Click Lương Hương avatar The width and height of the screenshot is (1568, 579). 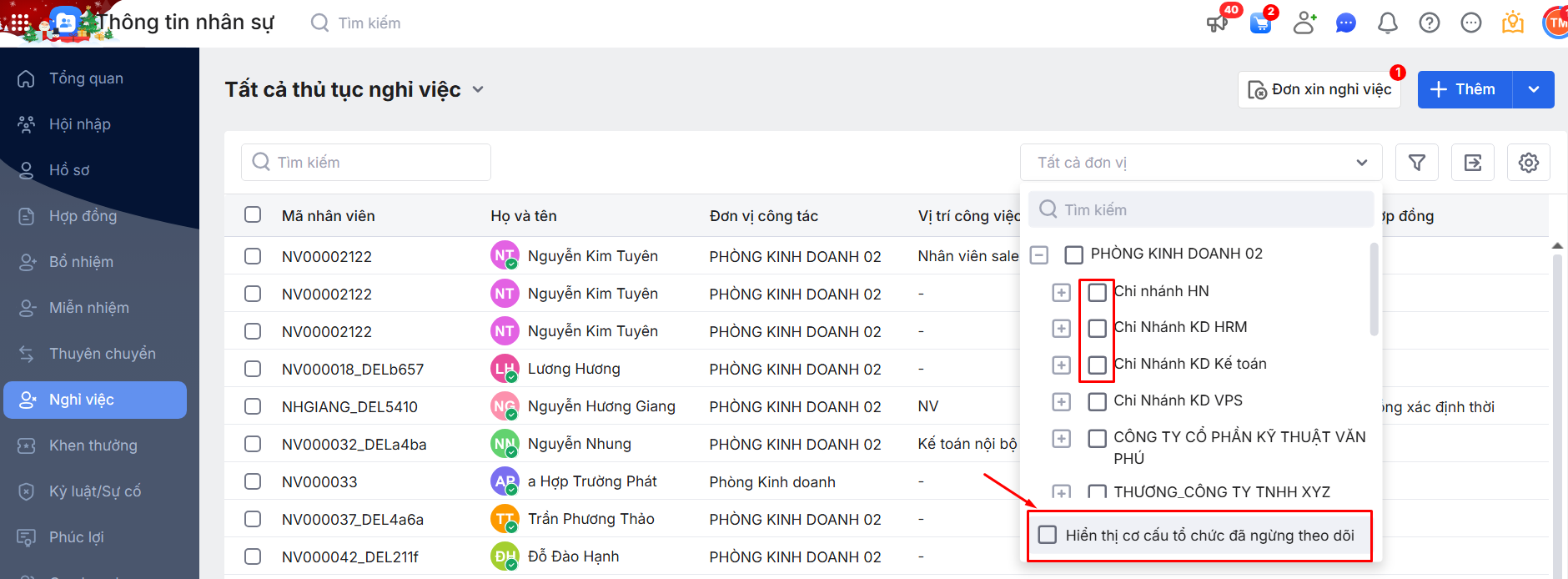[505, 369]
